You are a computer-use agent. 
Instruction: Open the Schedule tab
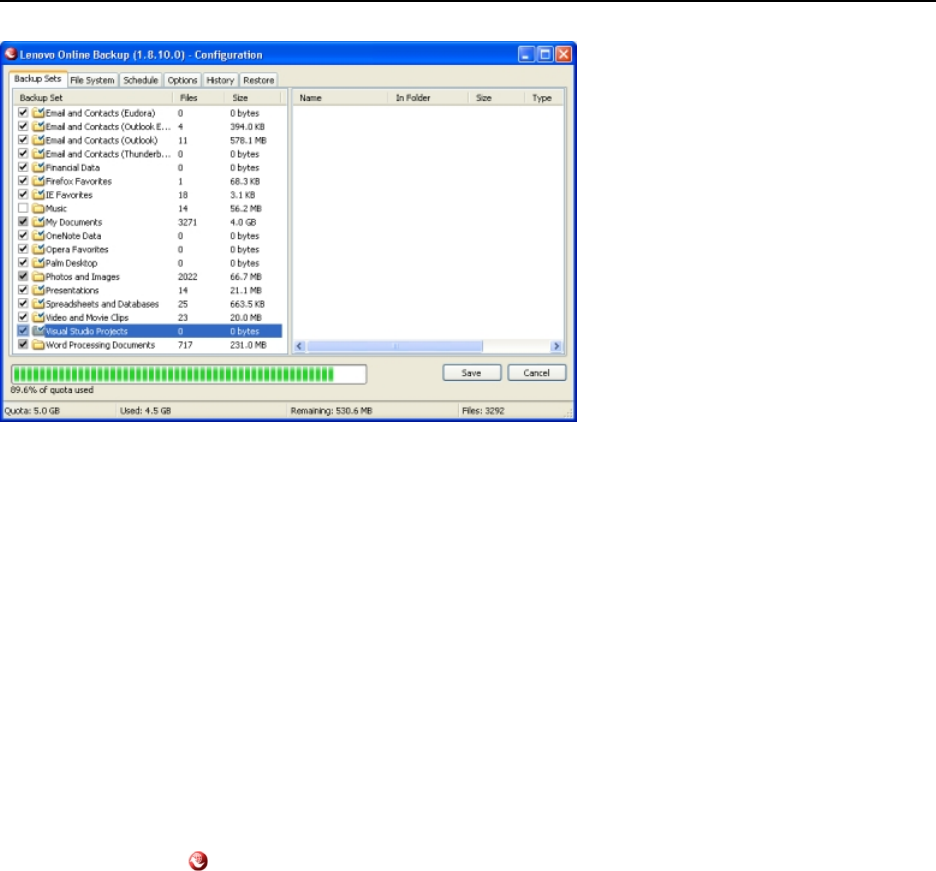click(x=140, y=80)
